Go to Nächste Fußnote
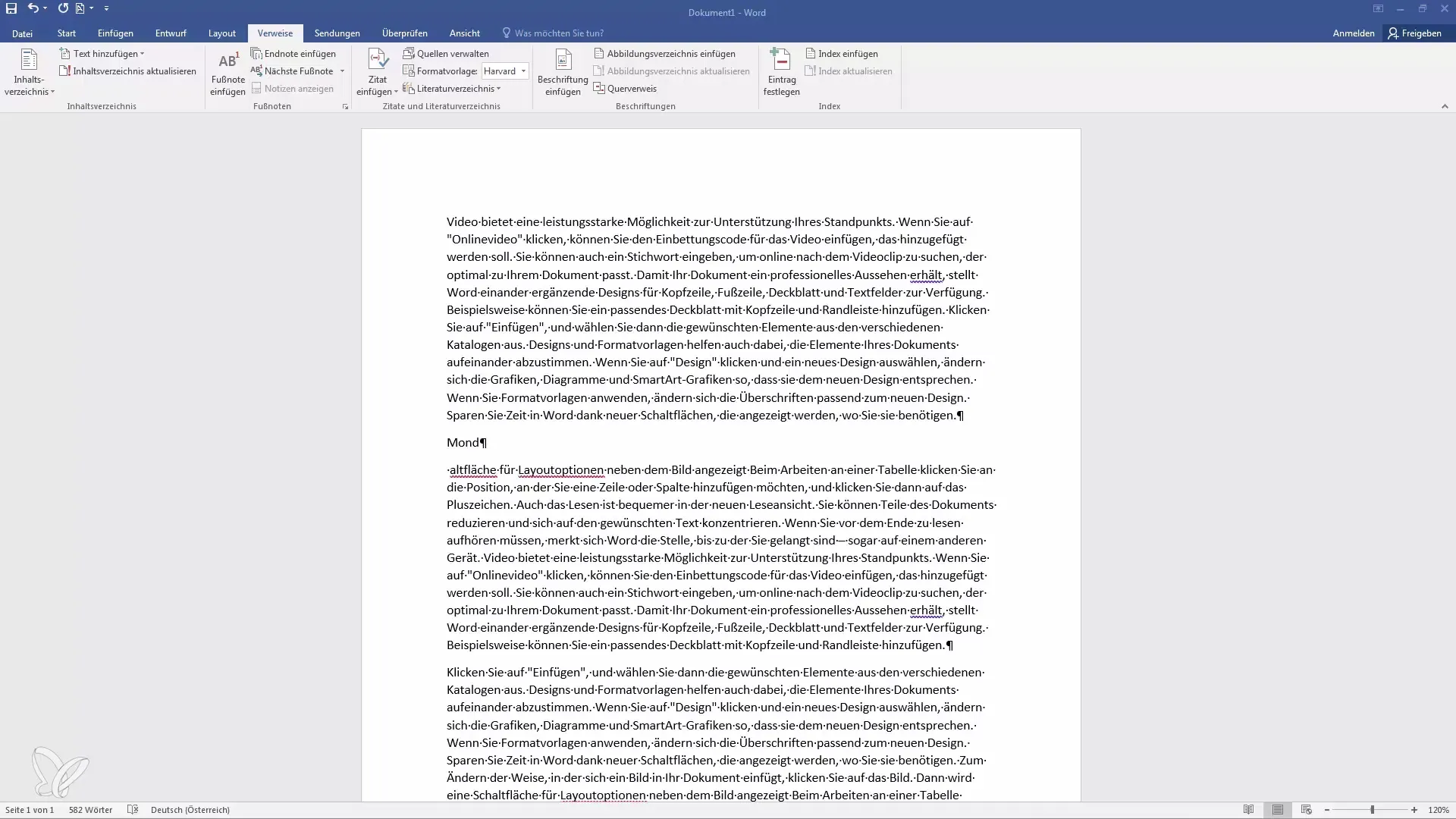This screenshot has height=819, width=1456. click(x=293, y=71)
